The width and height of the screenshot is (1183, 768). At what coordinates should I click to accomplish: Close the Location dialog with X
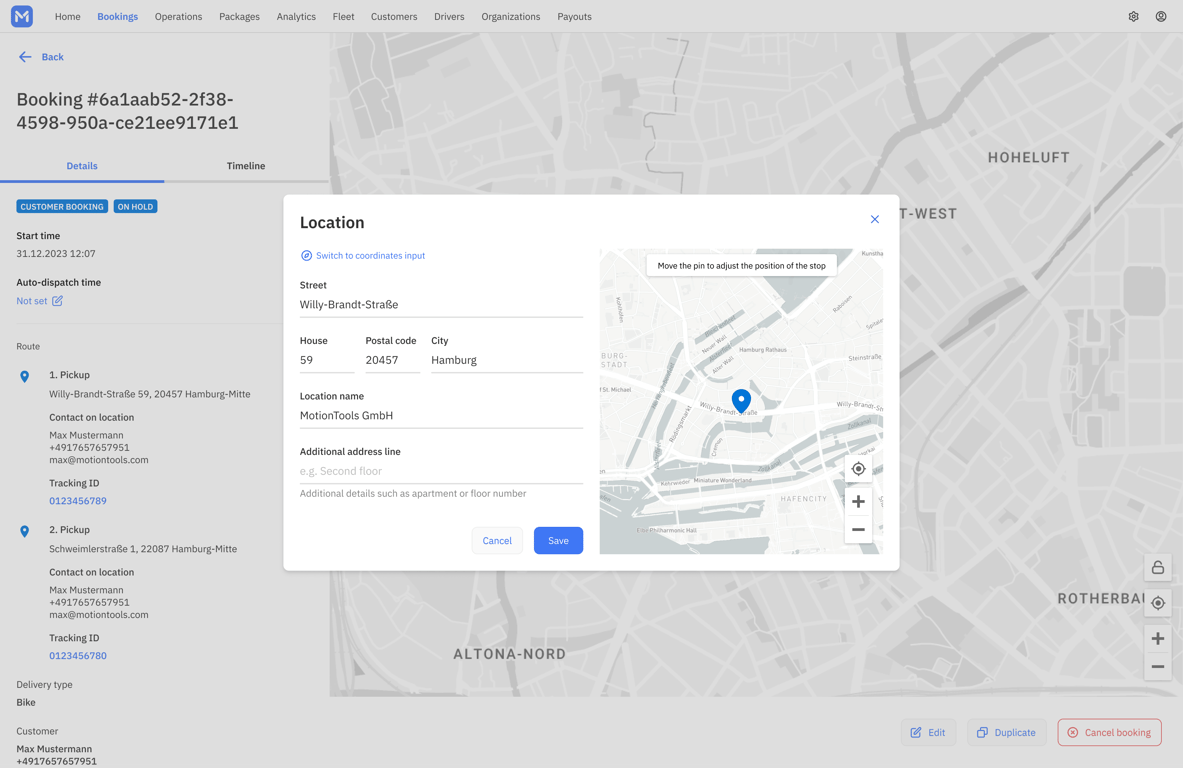pos(874,219)
